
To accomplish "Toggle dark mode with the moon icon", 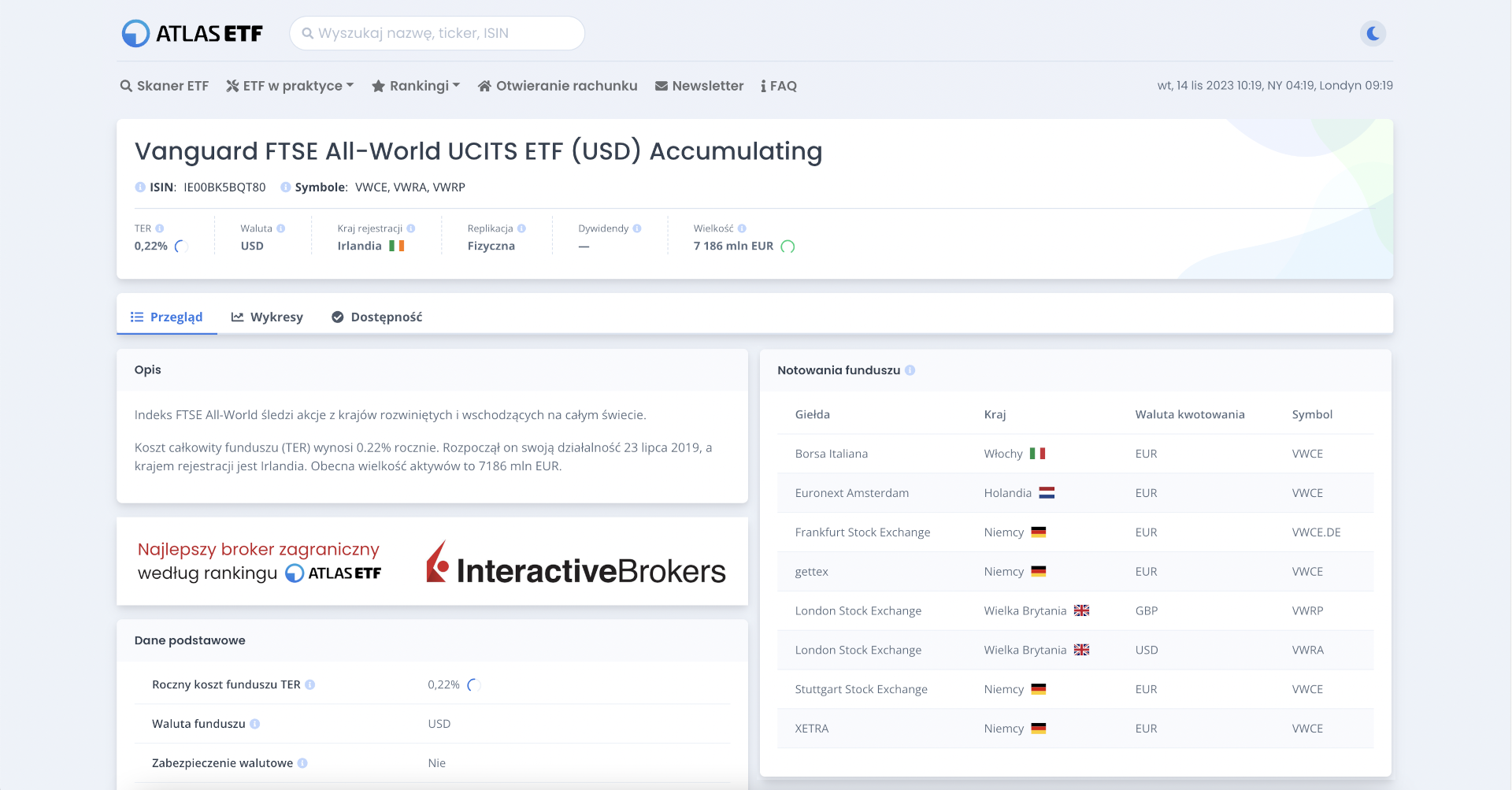I will pyautogui.click(x=1373, y=33).
